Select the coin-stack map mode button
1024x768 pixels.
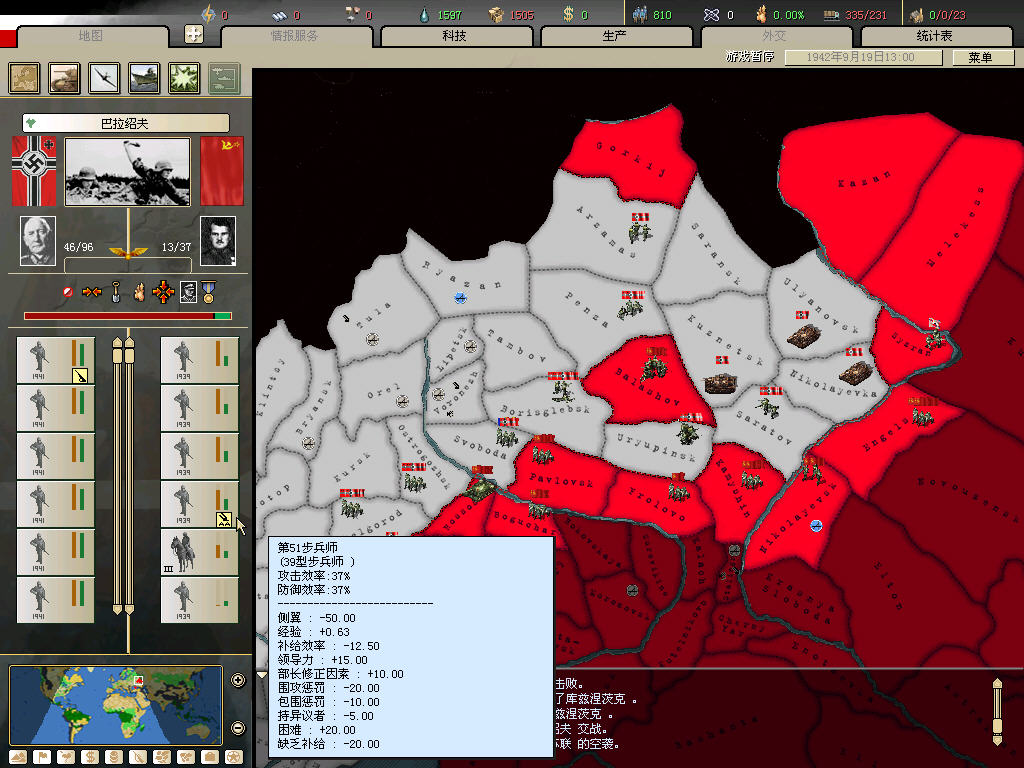click(114, 757)
